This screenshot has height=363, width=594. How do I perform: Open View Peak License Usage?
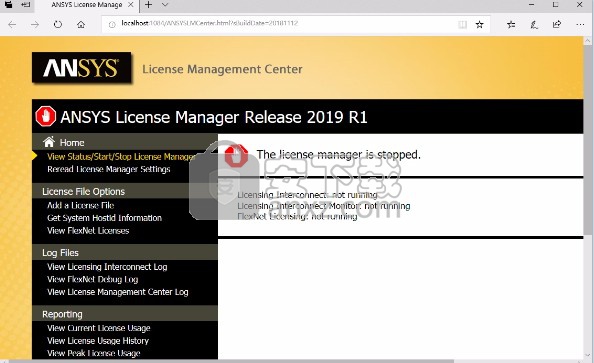94,353
